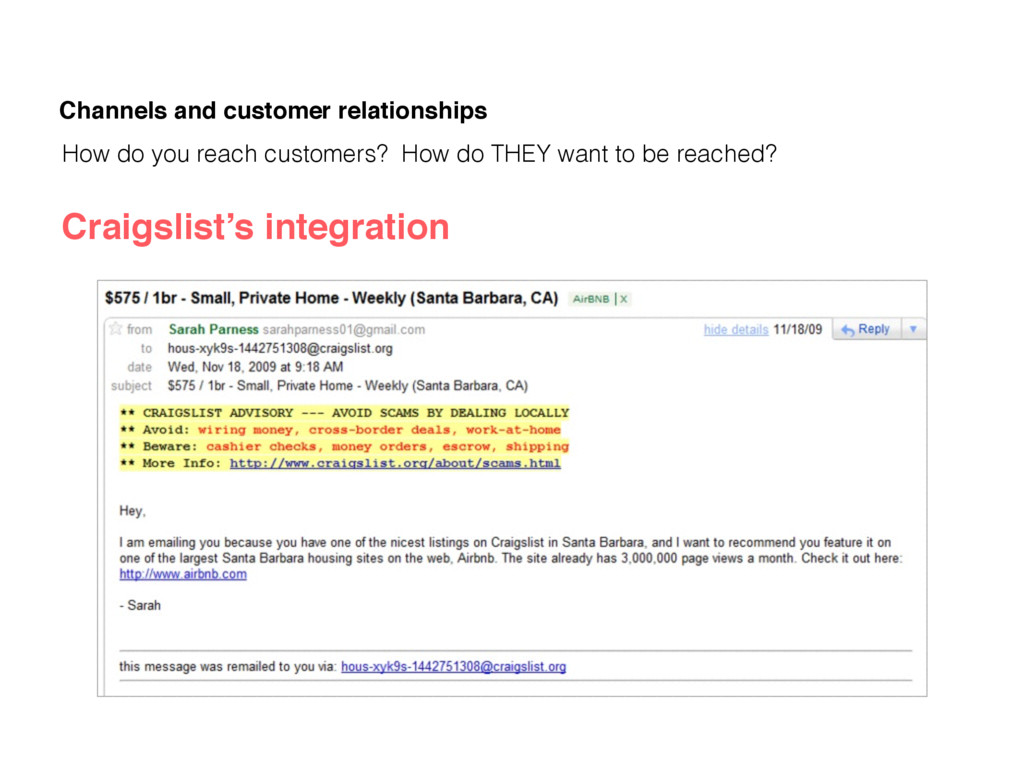Click the 'Beware: cashier checks' warning line
Screen dimensions: 1024x768
344,447
